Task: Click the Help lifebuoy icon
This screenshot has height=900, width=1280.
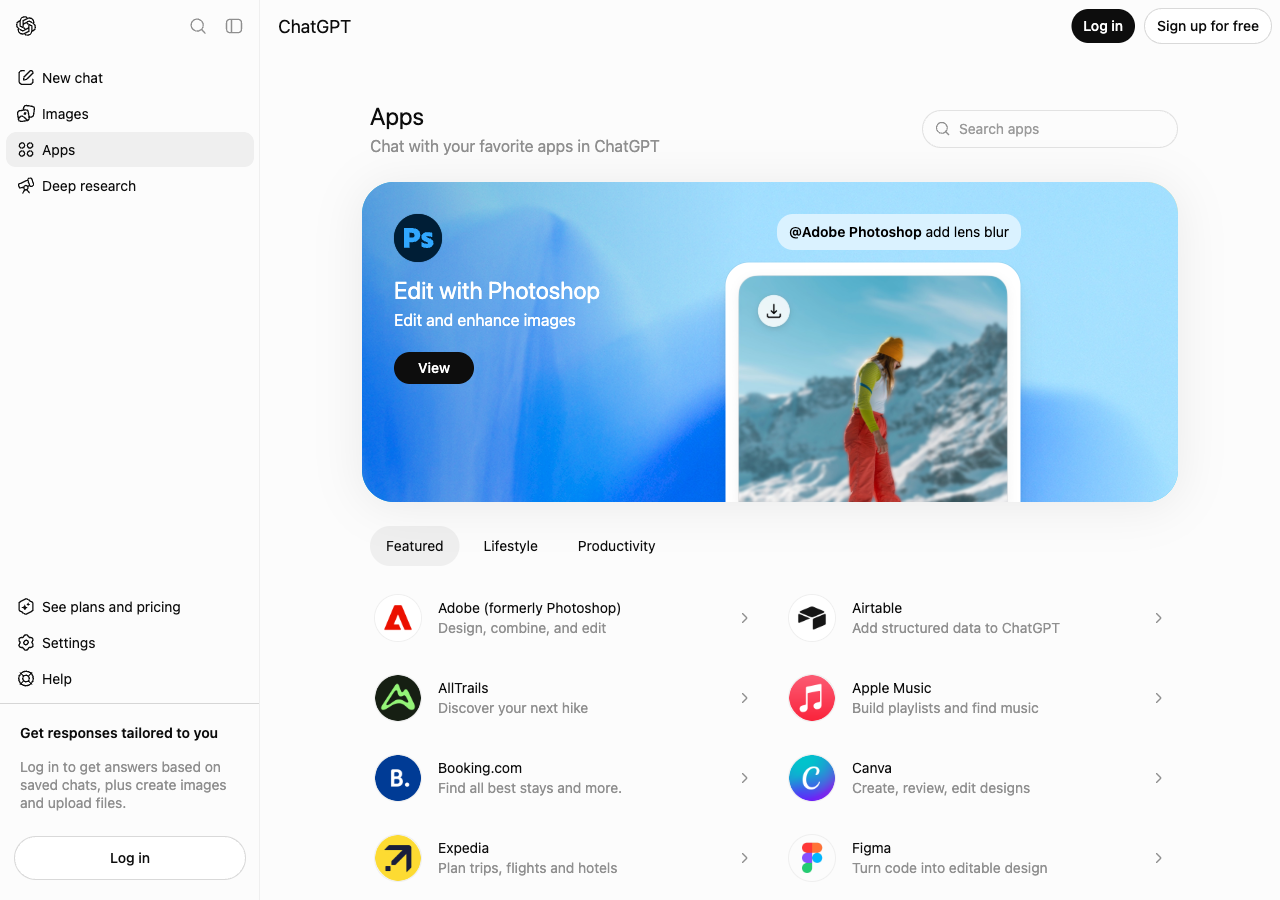Action: click(26, 679)
